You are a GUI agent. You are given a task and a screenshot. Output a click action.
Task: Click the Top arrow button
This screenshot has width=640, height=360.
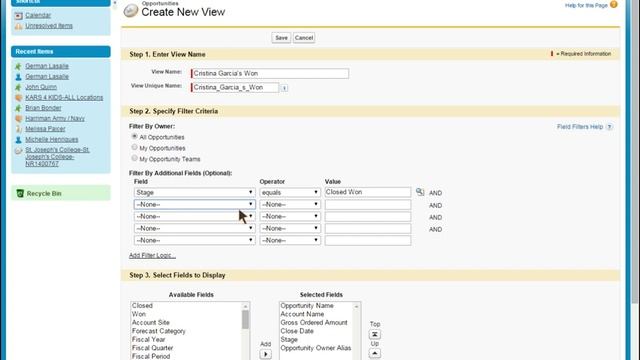375,334
